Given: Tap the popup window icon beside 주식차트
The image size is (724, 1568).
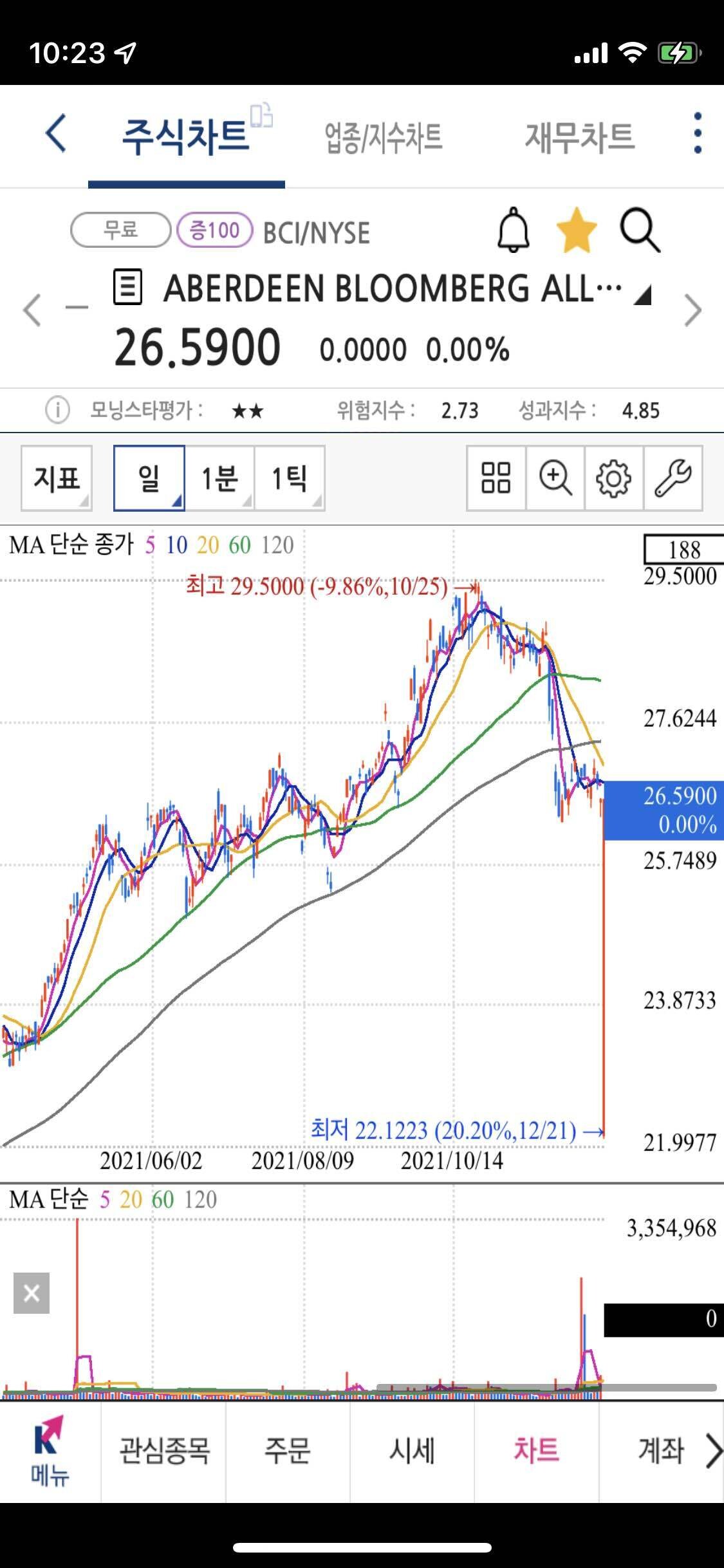Looking at the screenshot, I should click(x=261, y=115).
